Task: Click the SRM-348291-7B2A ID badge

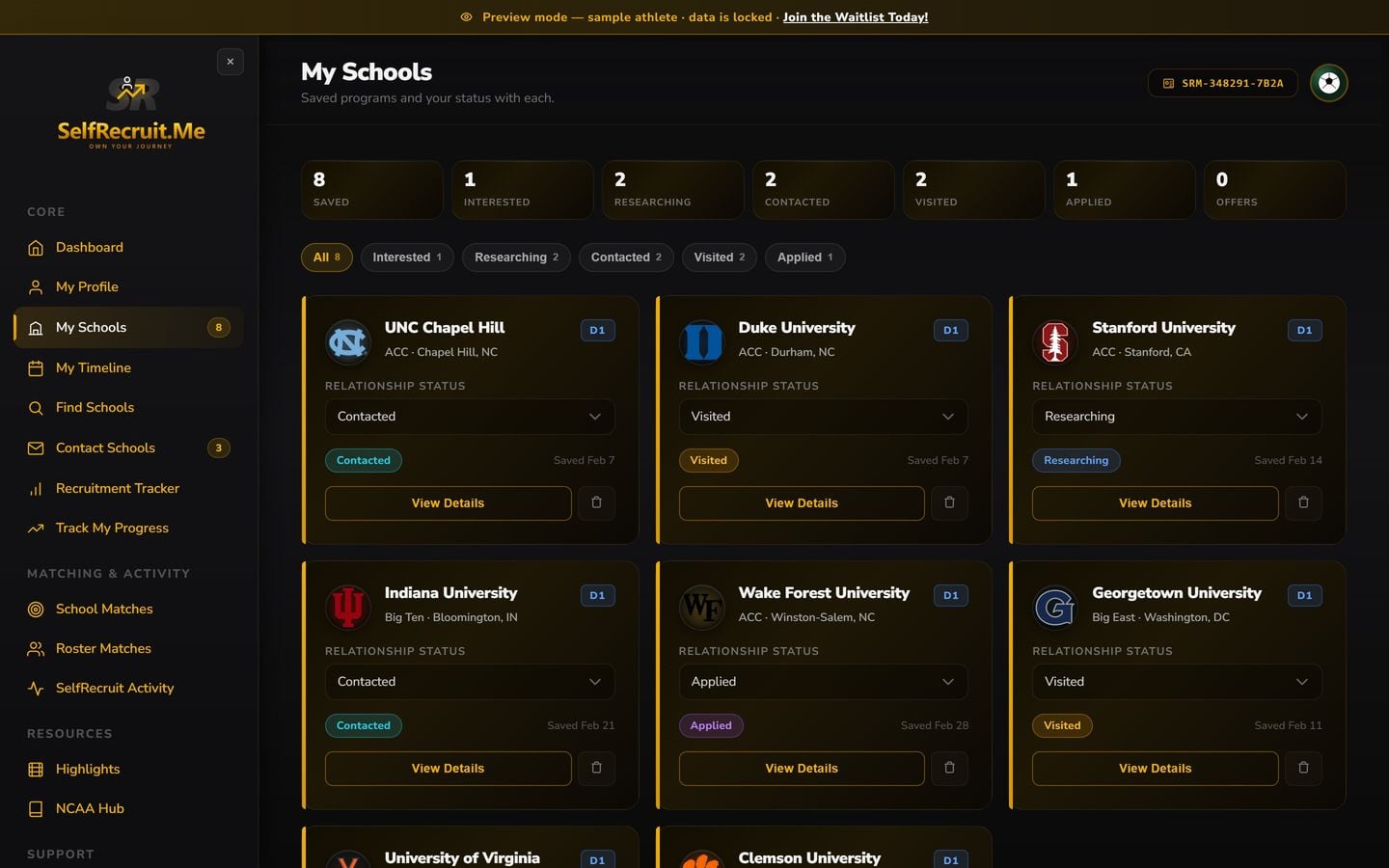Action: coord(1223,83)
